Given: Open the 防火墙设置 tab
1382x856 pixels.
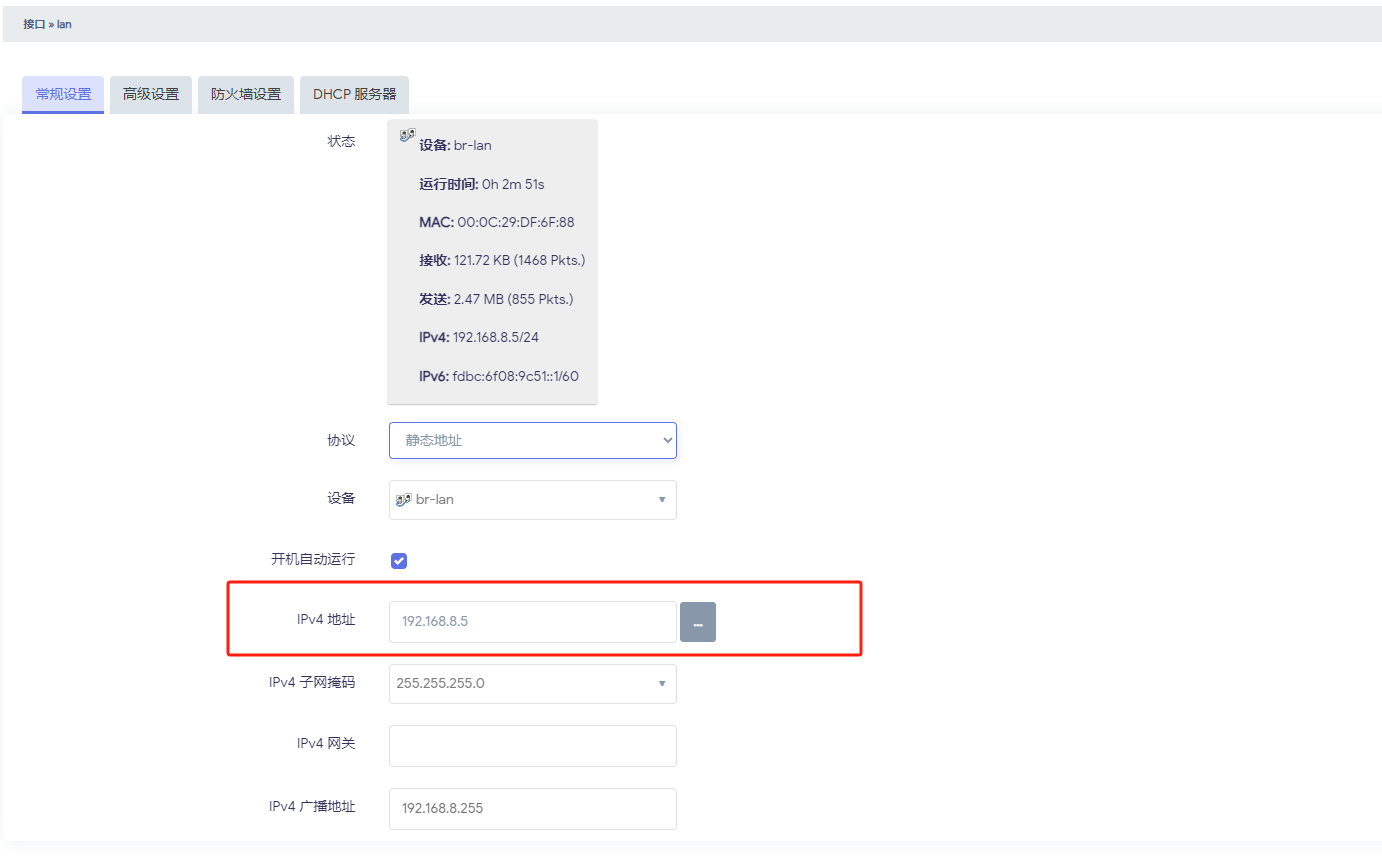Looking at the screenshot, I should tap(246, 95).
